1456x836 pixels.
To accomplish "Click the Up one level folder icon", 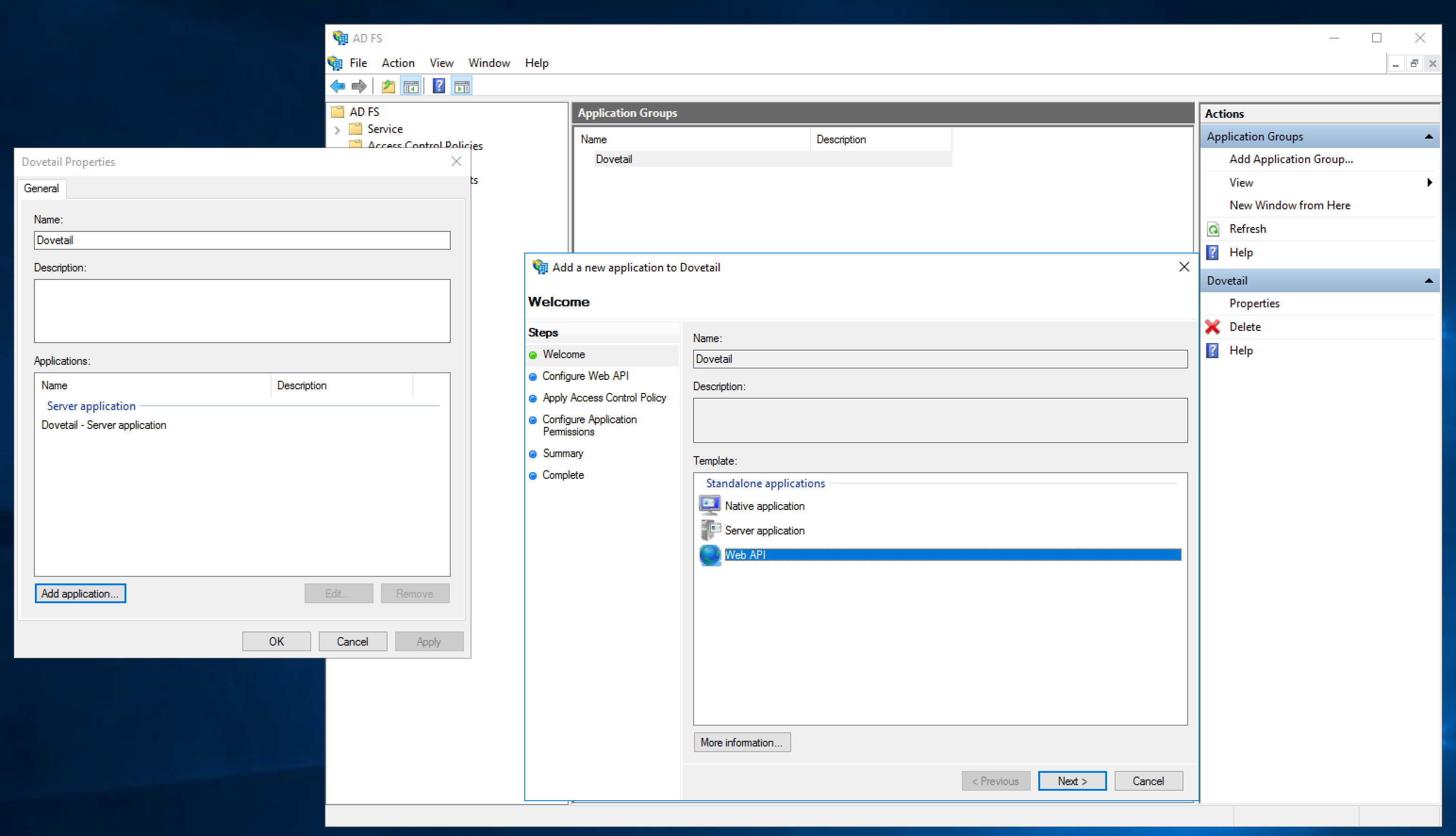I will (x=388, y=86).
